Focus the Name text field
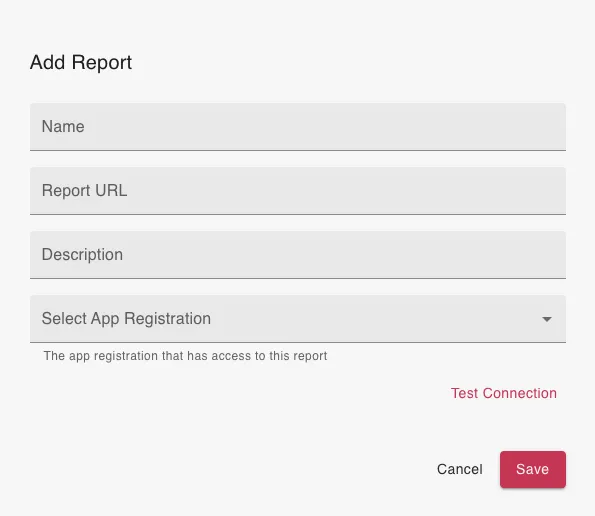The height and width of the screenshot is (516, 595). pyautogui.click(x=298, y=127)
